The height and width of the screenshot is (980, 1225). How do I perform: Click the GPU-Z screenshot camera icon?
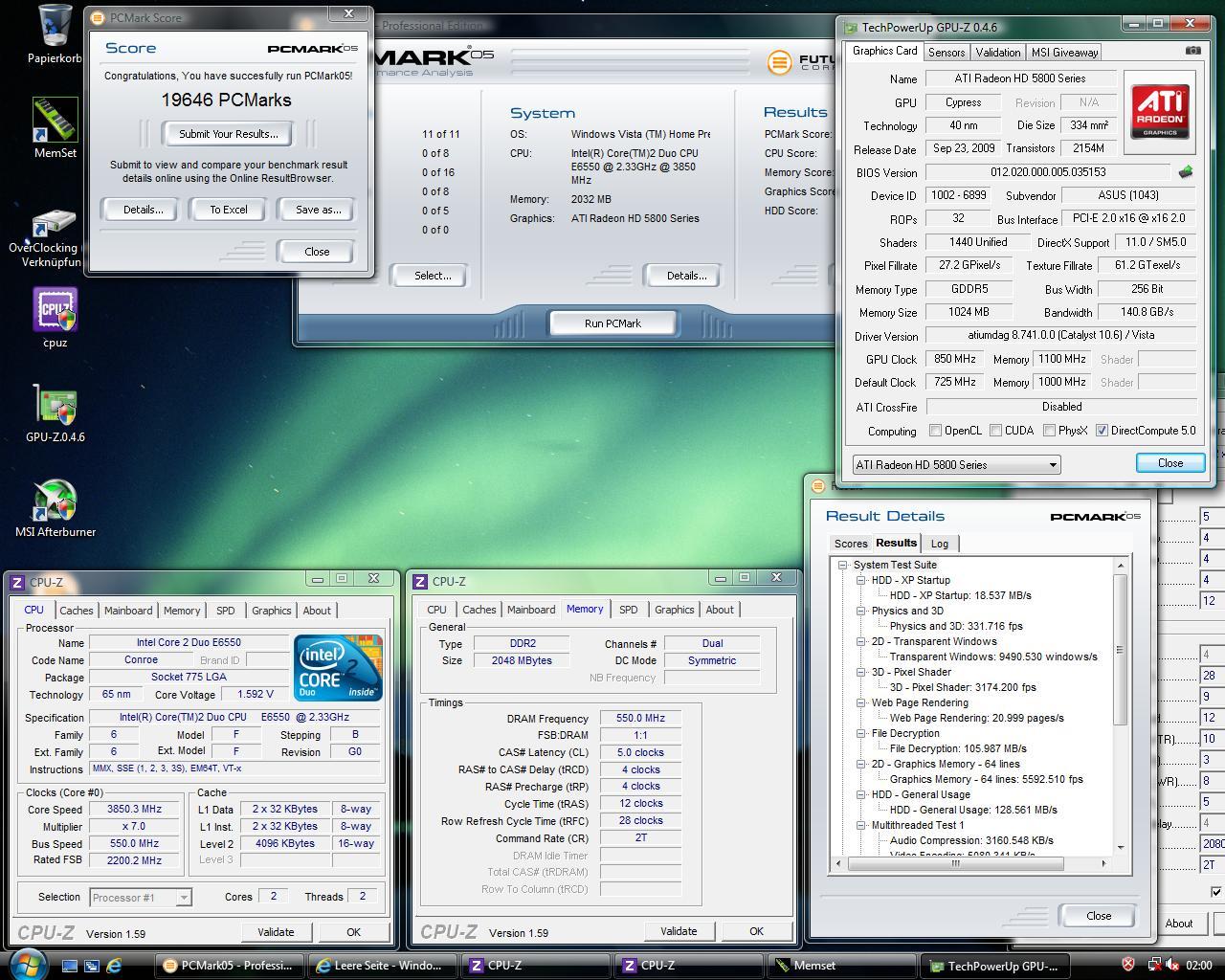click(1192, 51)
